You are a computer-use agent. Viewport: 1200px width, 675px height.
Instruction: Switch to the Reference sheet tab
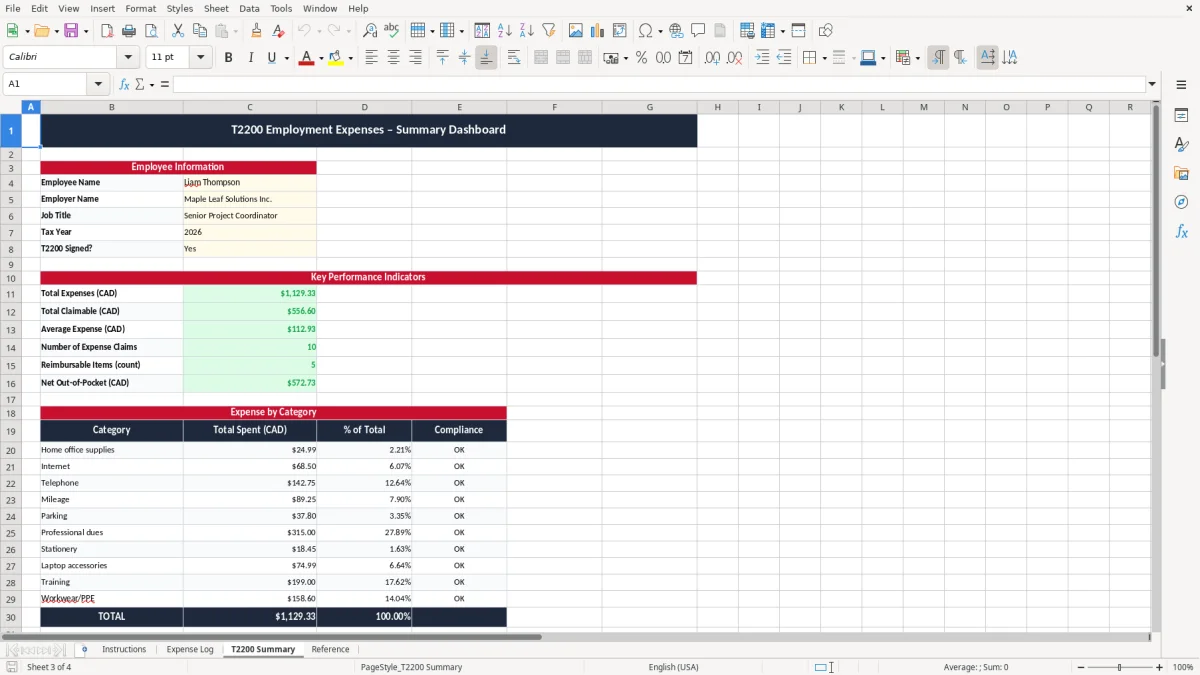click(330, 649)
